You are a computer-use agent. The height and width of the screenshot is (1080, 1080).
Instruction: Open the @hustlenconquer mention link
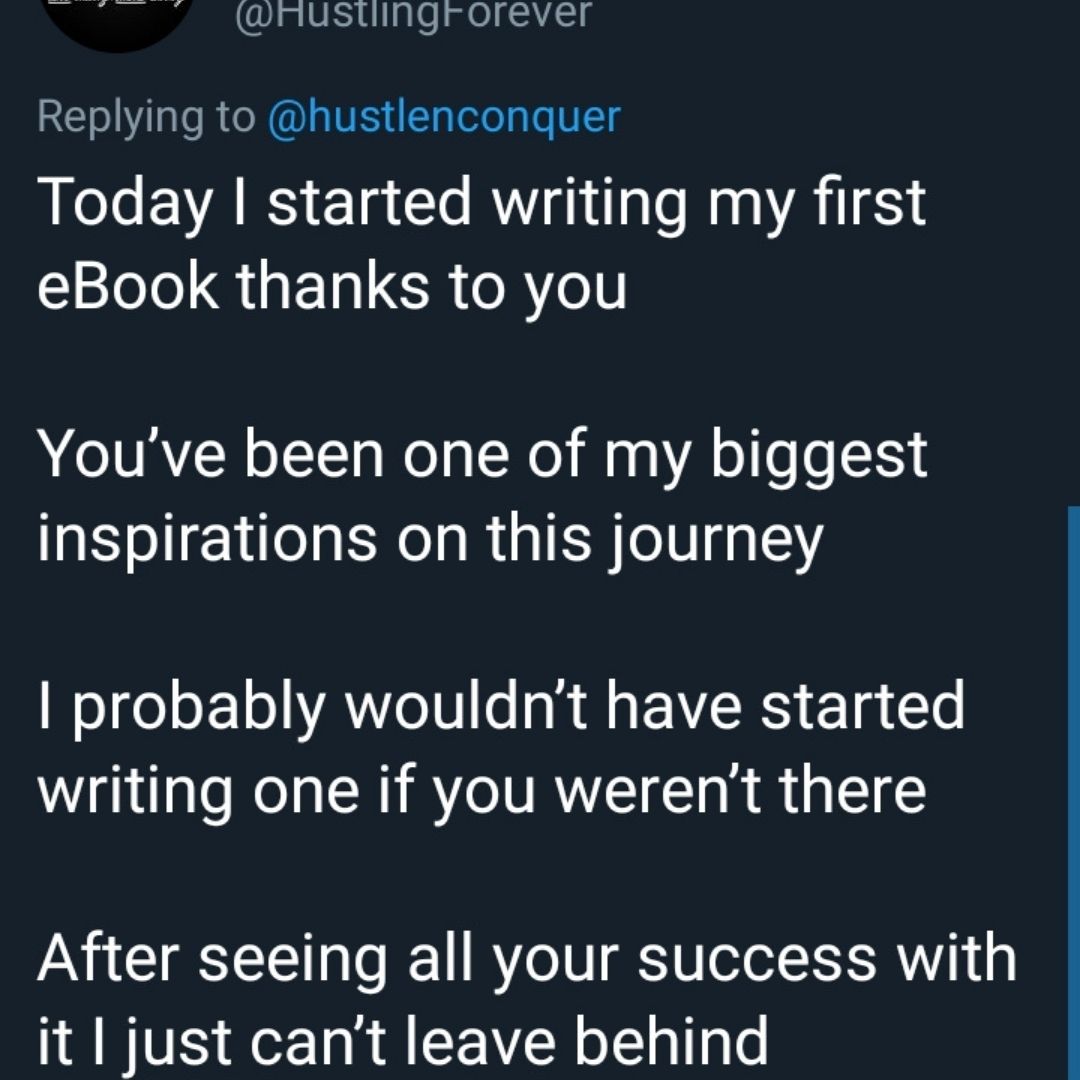(x=444, y=116)
